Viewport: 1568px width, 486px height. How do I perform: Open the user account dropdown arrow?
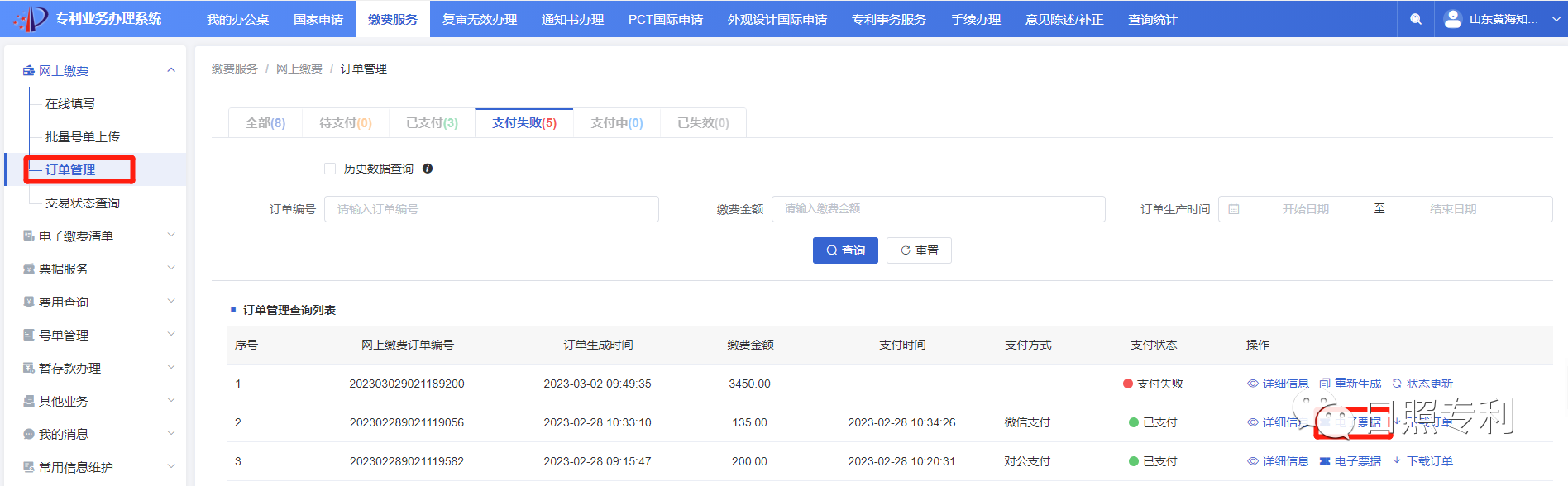coord(1556,19)
